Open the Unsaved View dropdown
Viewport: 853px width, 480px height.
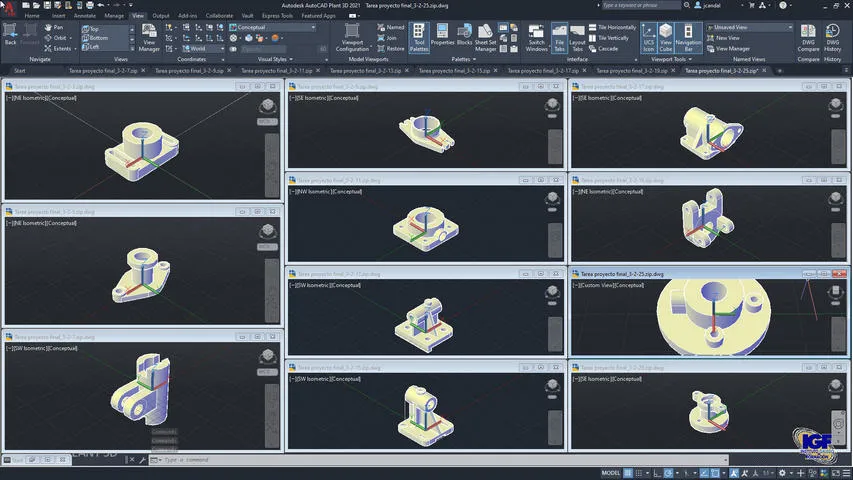[x=749, y=27]
